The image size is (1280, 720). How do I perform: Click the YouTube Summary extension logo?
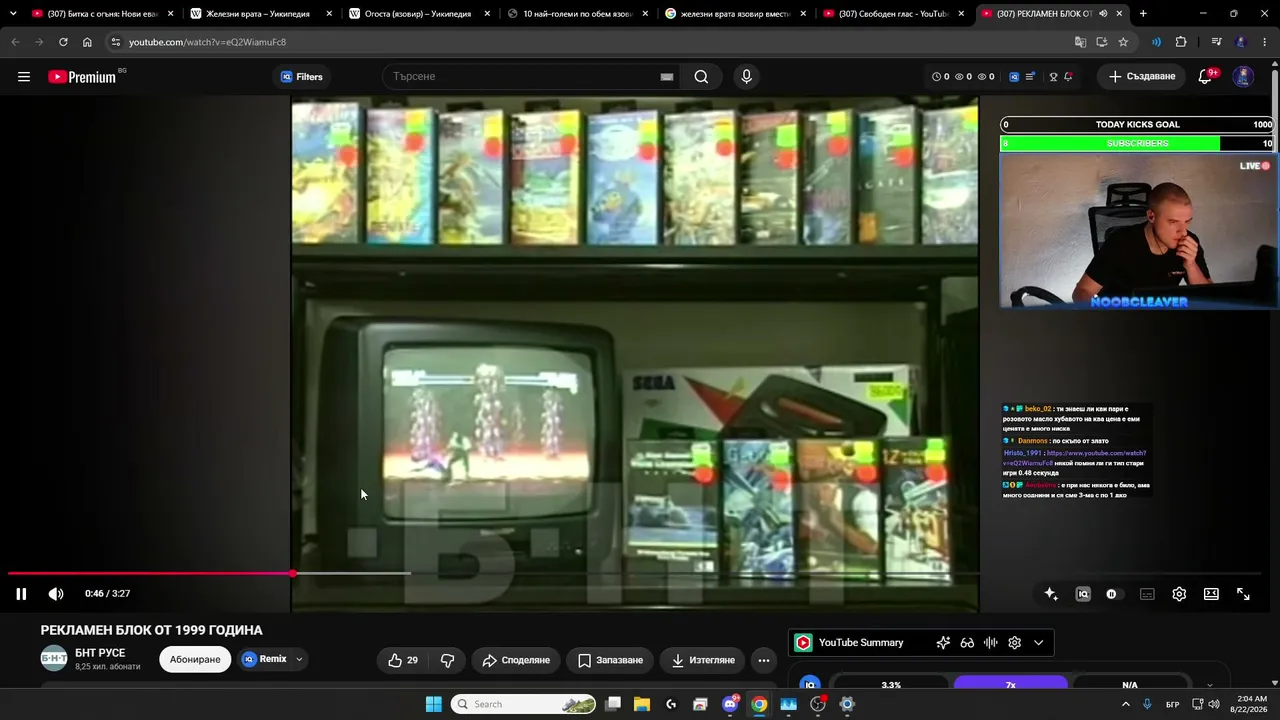(x=803, y=643)
